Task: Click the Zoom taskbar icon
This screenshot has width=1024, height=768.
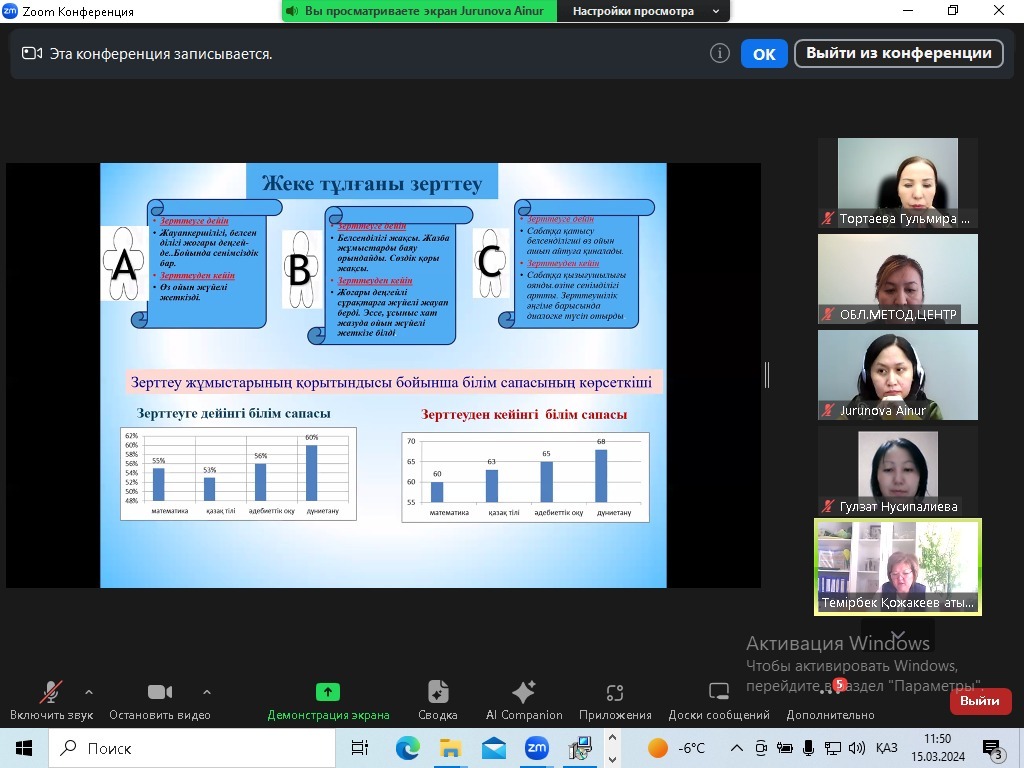Action: click(x=537, y=748)
